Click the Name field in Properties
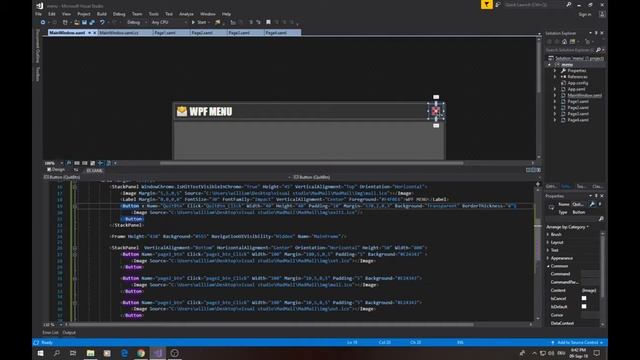This screenshot has width=640, height=360. 579,204
